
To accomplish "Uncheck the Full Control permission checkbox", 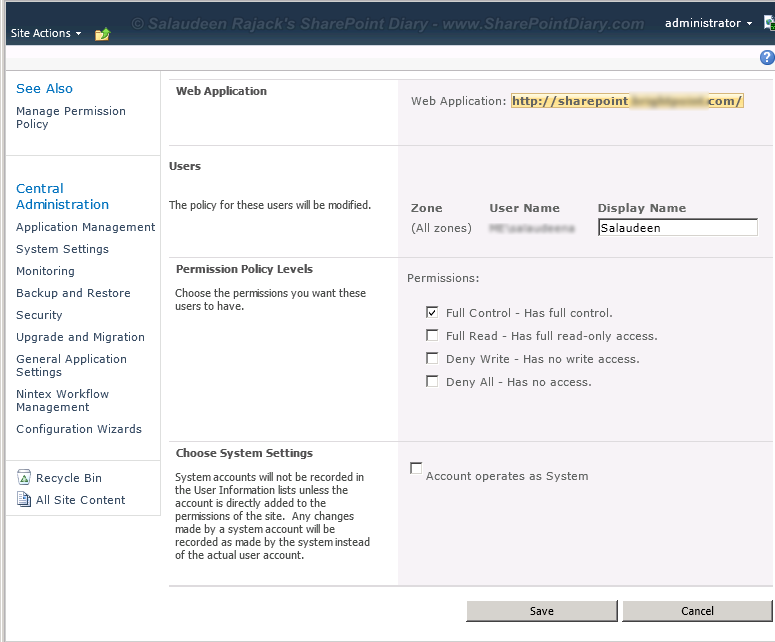I will (432, 312).
